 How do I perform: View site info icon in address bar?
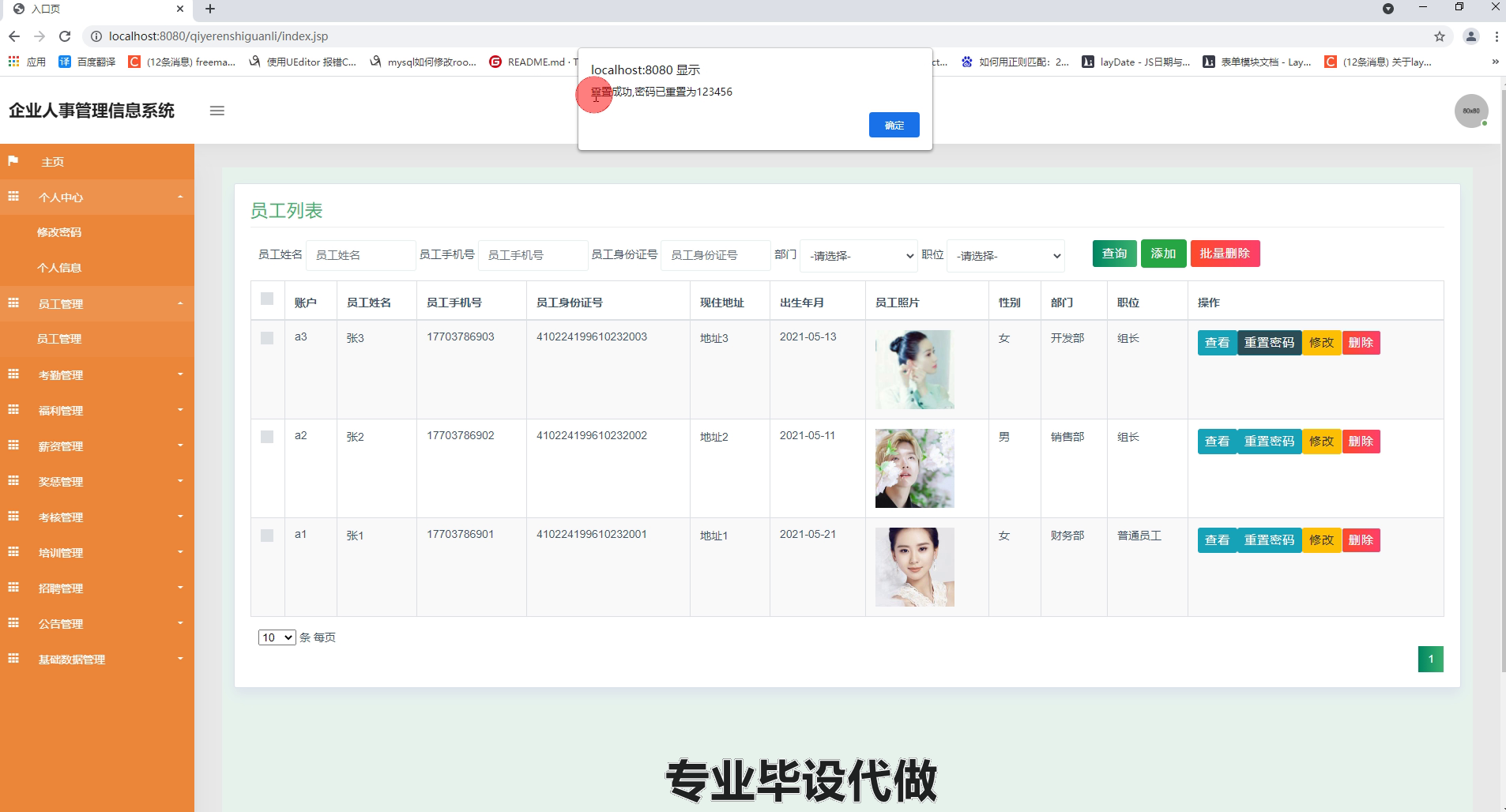tap(96, 36)
